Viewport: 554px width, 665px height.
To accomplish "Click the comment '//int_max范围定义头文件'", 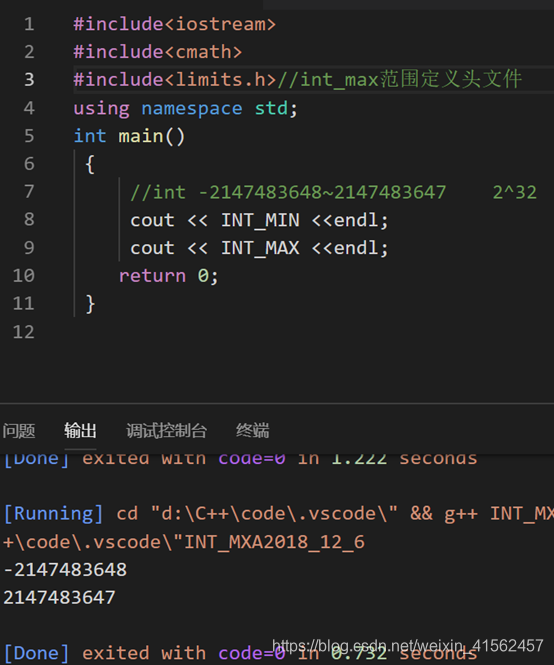I will click(x=400, y=80).
